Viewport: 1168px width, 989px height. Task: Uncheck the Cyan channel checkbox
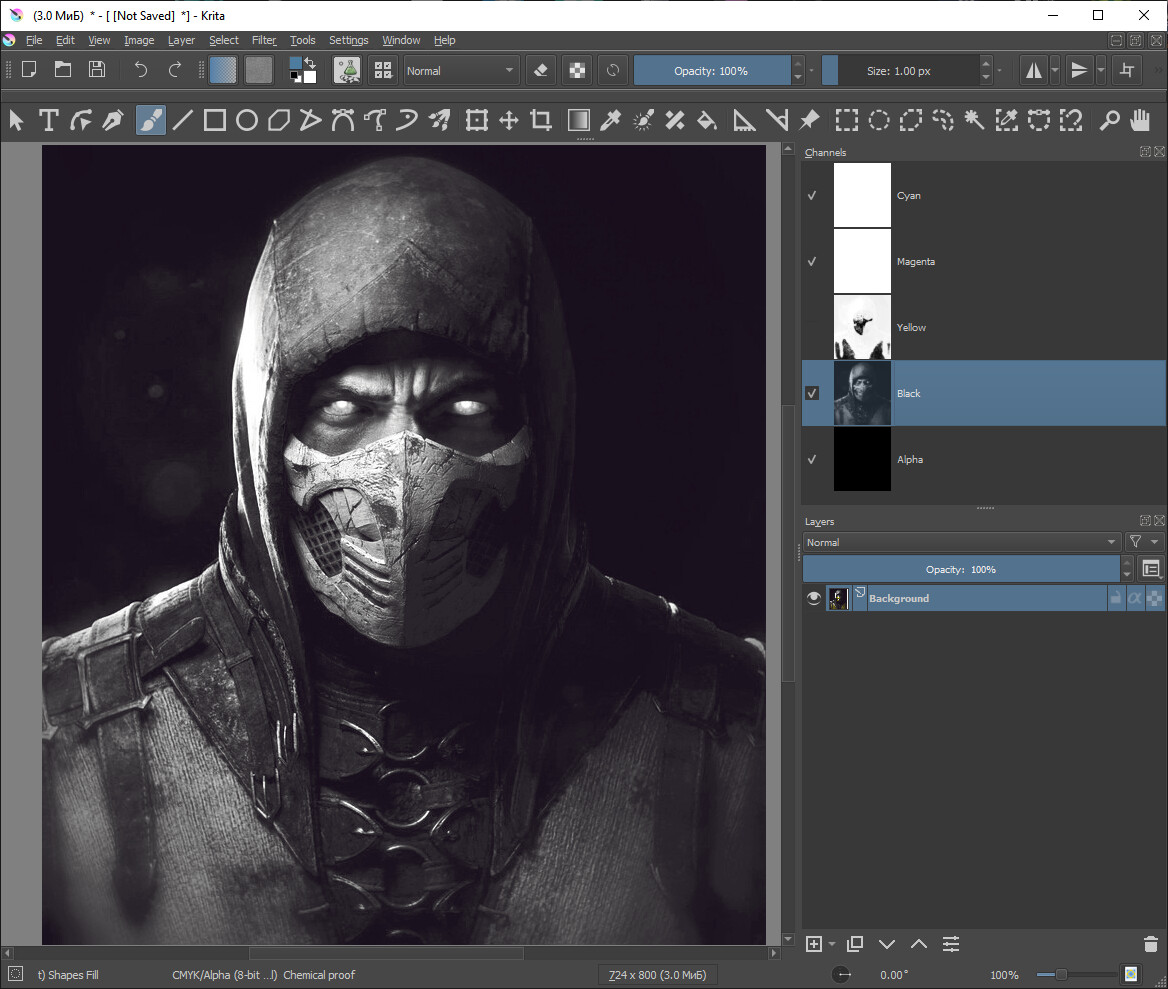pos(812,196)
